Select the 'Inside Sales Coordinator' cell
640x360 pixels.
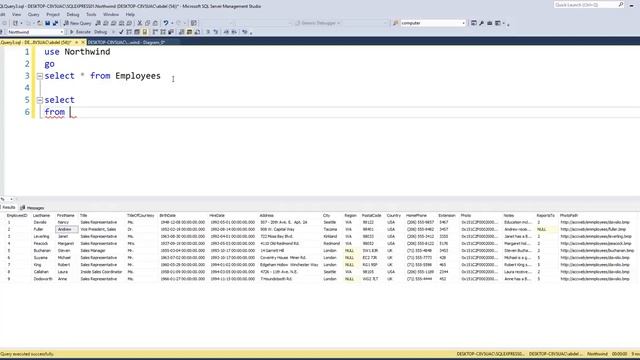101,272
